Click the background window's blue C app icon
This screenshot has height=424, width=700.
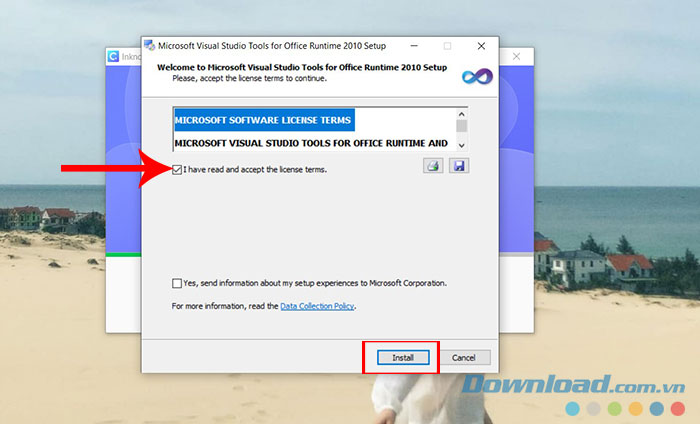click(x=114, y=57)
